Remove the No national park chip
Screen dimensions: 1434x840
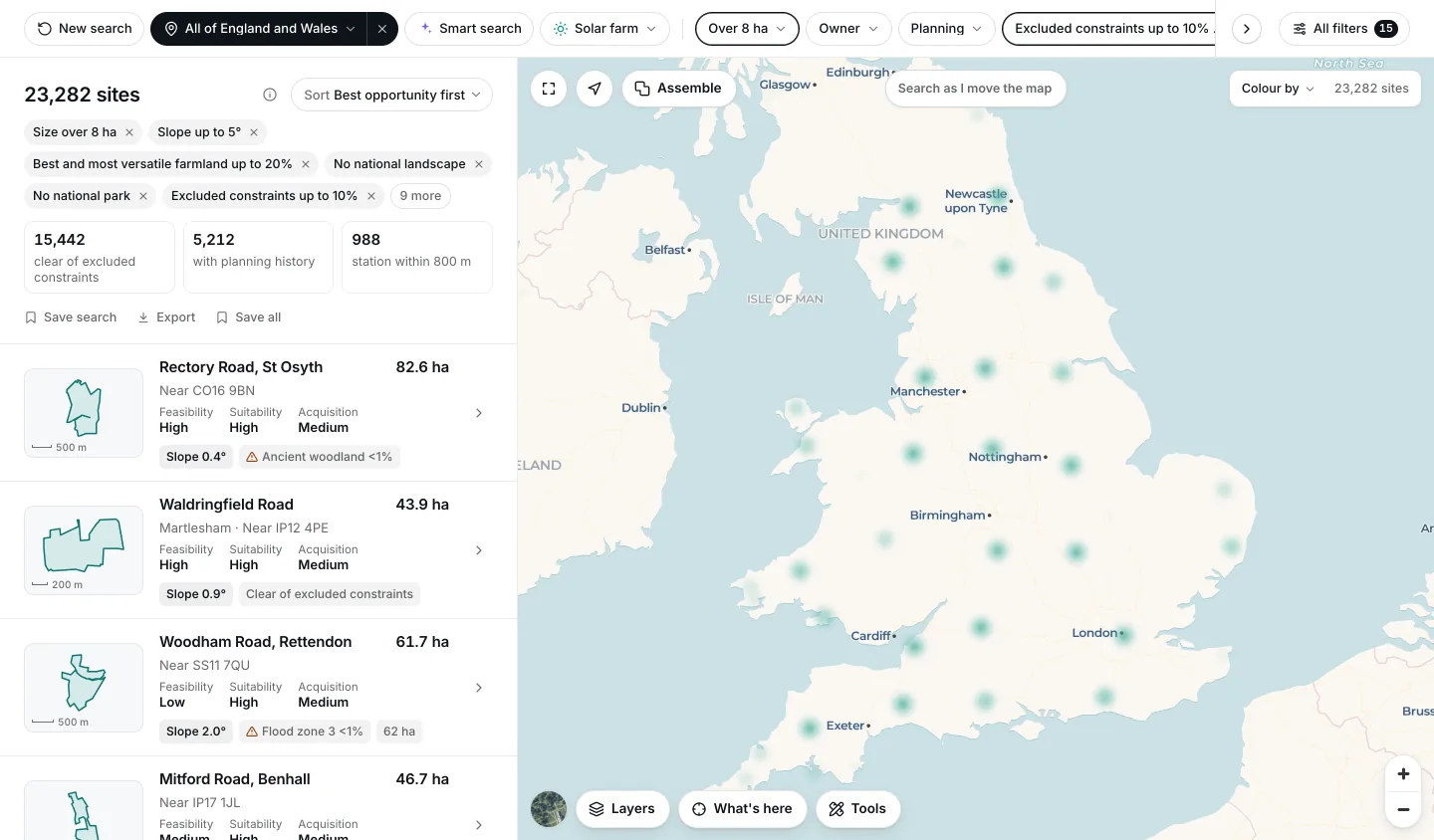tap(143, 196)
